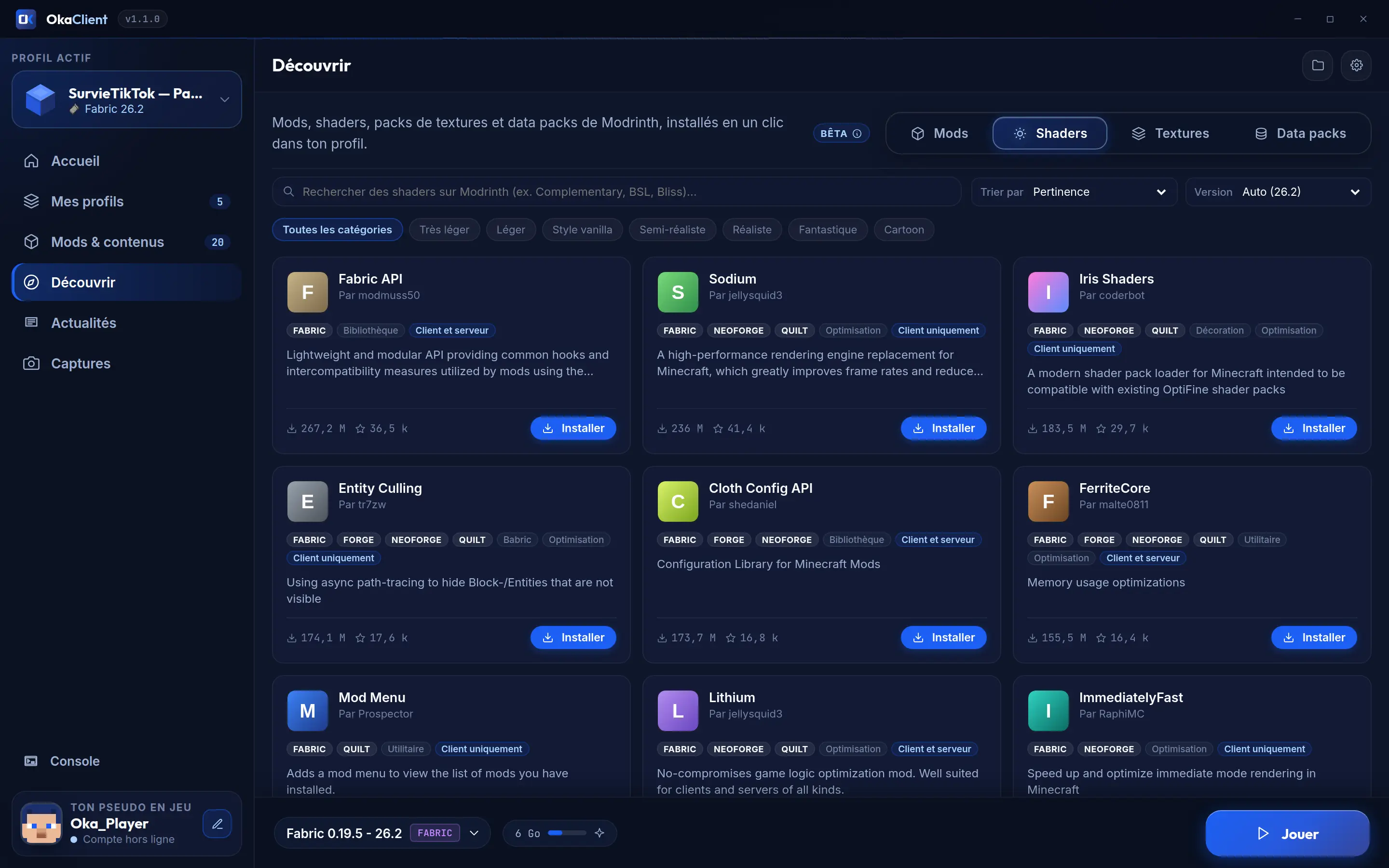Click the Entity Culling mod icon
1389x868 pixels.
307,501
